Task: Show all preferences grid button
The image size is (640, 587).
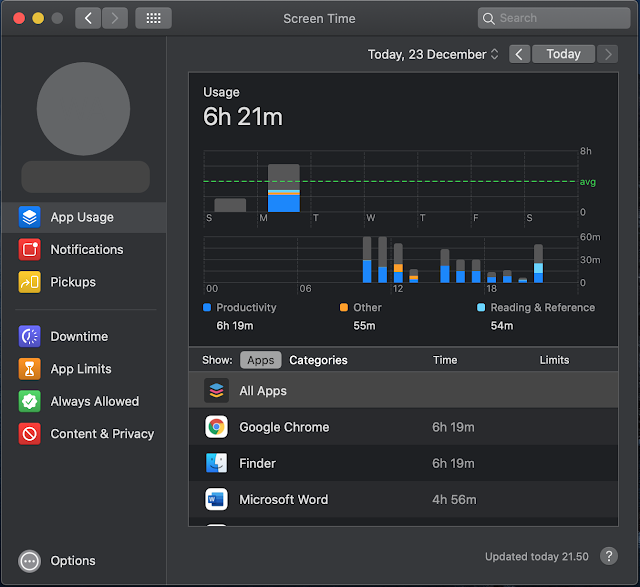Action: pyautogui.click(x=153, y=18)
